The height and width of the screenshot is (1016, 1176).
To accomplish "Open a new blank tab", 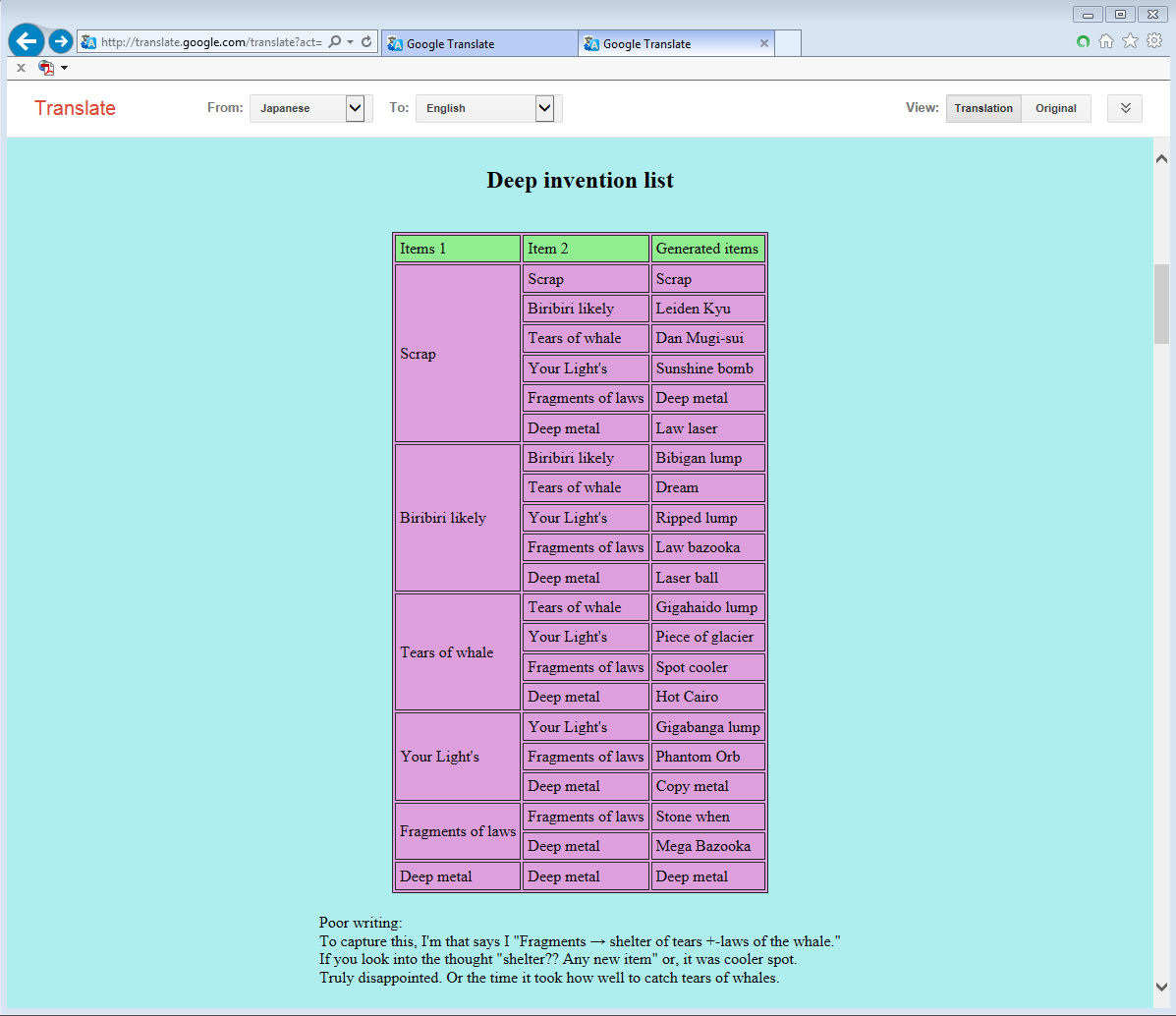I will 788,43.
